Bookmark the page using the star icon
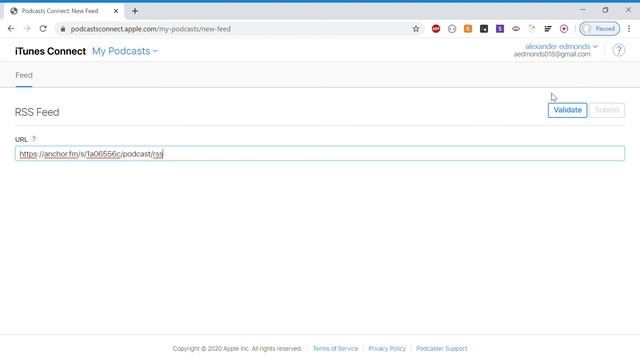640x360 pixels. click(x=416, y=29)
